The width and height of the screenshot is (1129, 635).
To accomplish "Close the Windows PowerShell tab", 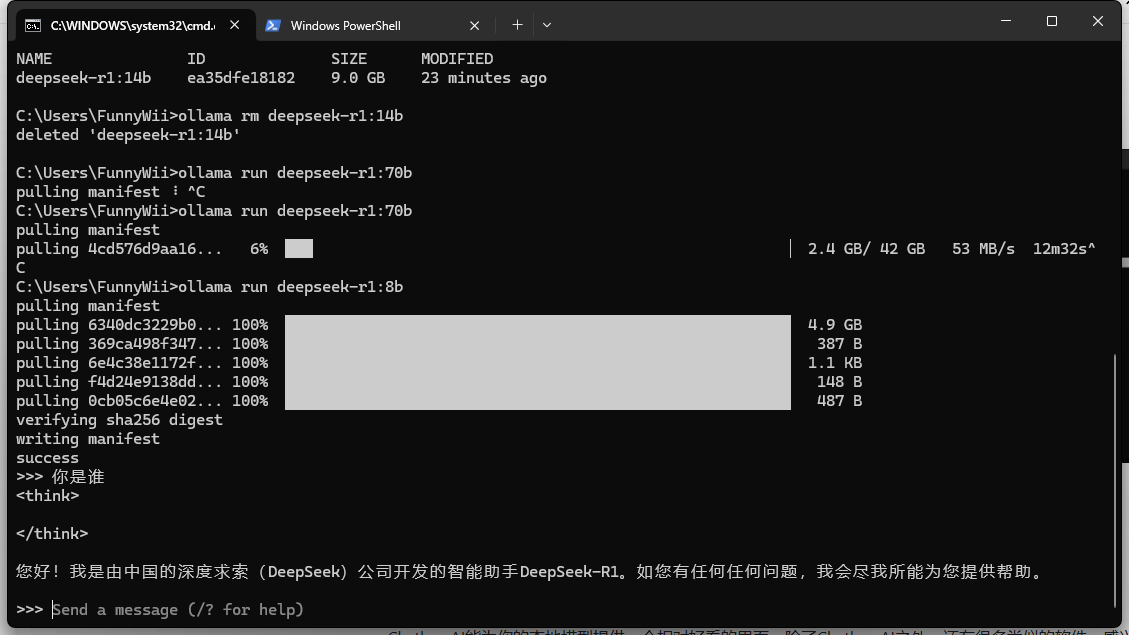I will pyautogui.click(x=474, y=25).
